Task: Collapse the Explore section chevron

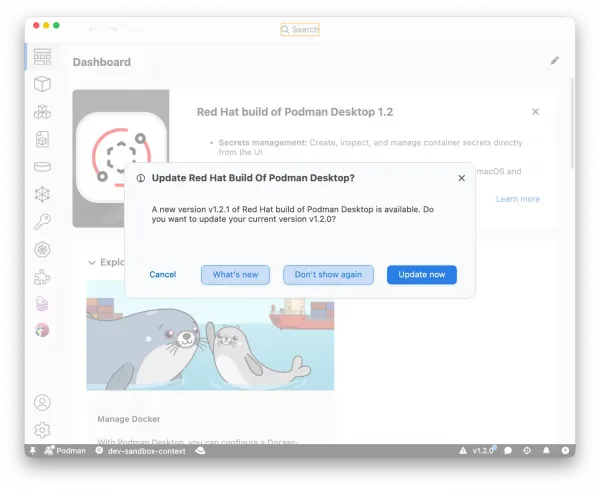Action: click(91, 262)
